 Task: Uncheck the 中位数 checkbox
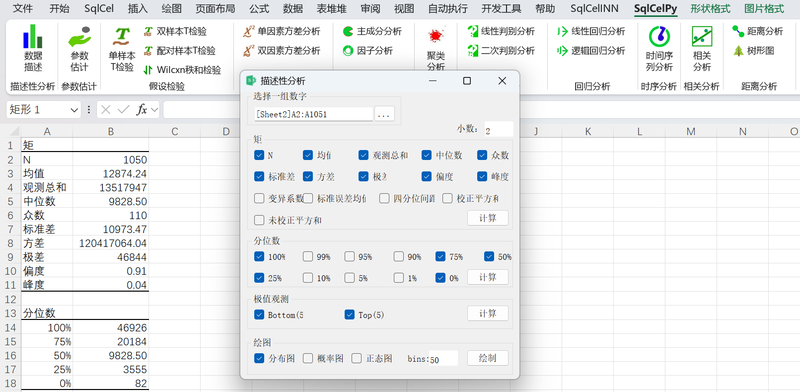(427, 155)
